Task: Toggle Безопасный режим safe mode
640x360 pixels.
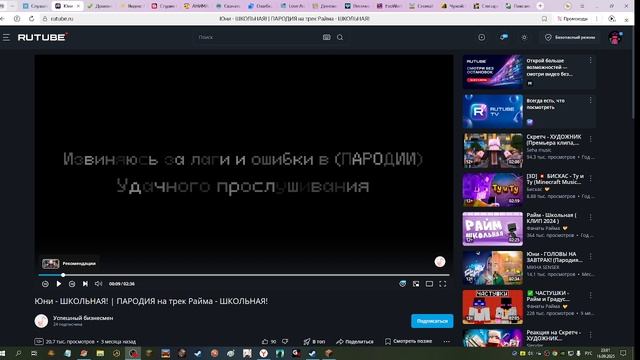Action: 570,37
